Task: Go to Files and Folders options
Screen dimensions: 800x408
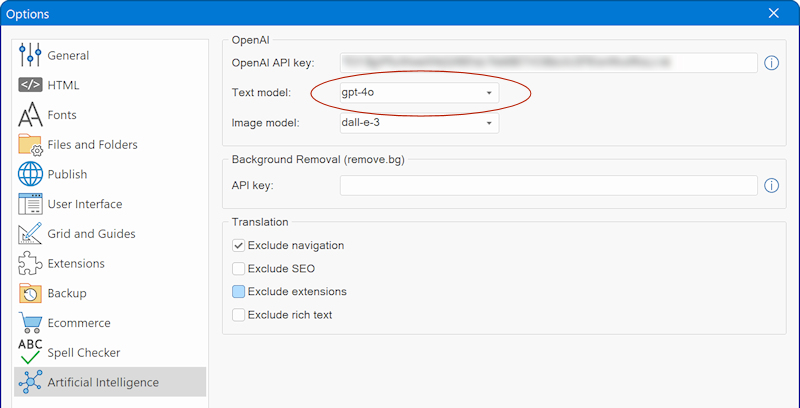Action: click(x=110, y=145)
